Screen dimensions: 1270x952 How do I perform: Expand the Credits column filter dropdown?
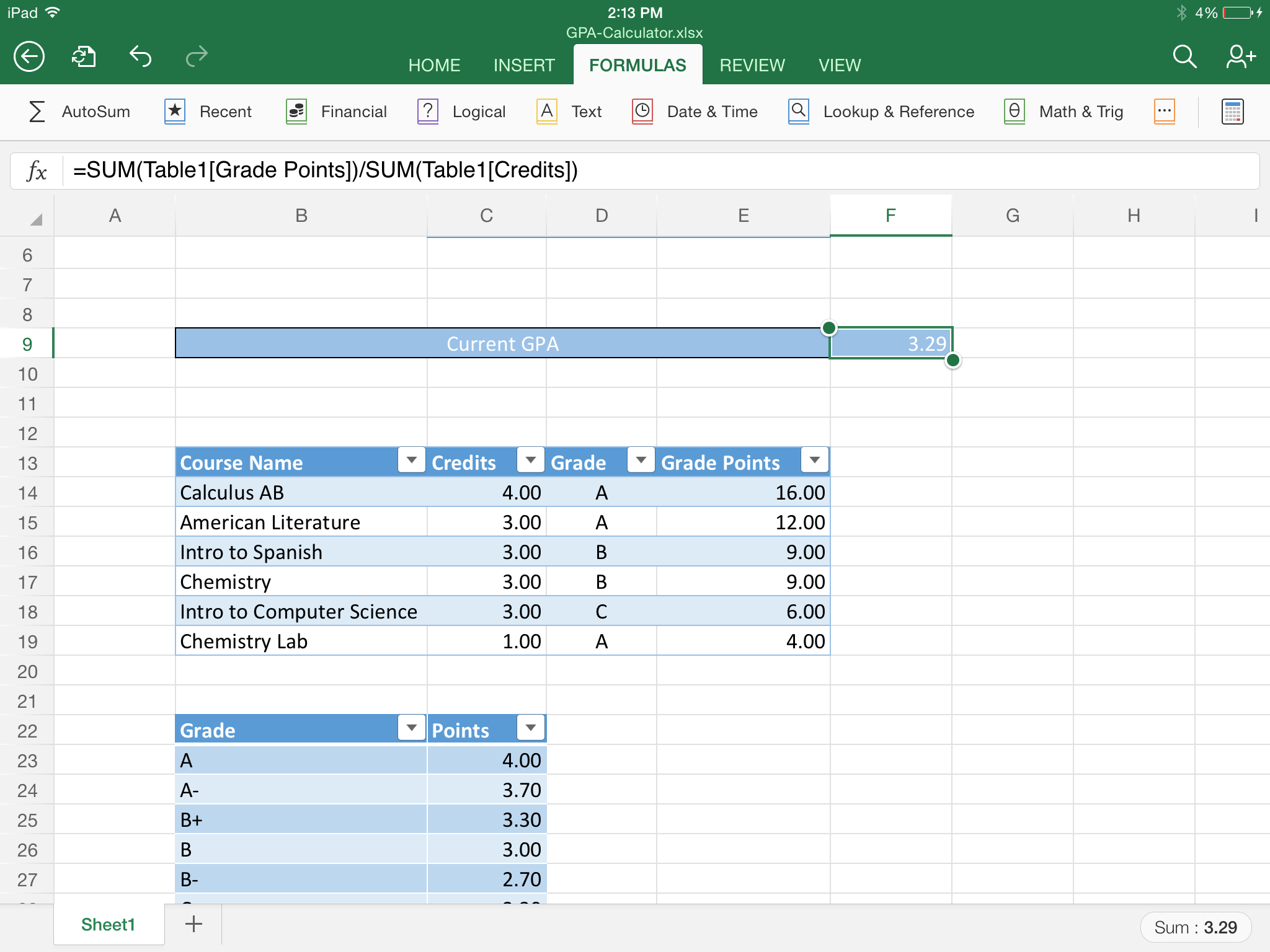tap(530, 460)
